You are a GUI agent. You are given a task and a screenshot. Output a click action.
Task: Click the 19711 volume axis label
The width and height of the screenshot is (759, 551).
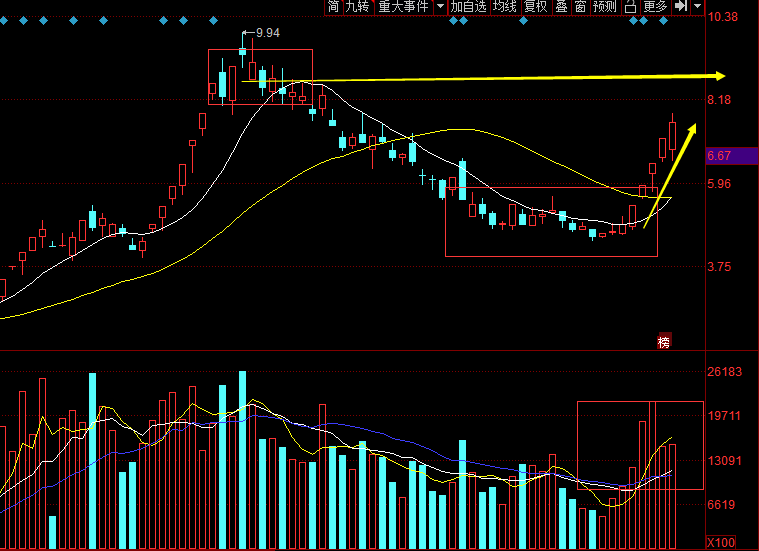point(725,416)
